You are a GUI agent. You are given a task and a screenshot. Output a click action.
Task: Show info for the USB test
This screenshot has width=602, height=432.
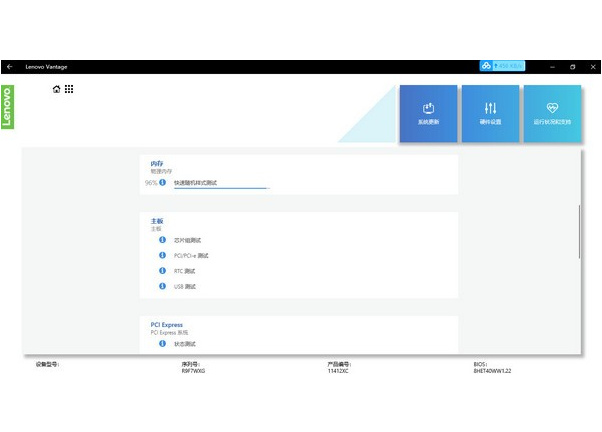pos(162,286)
